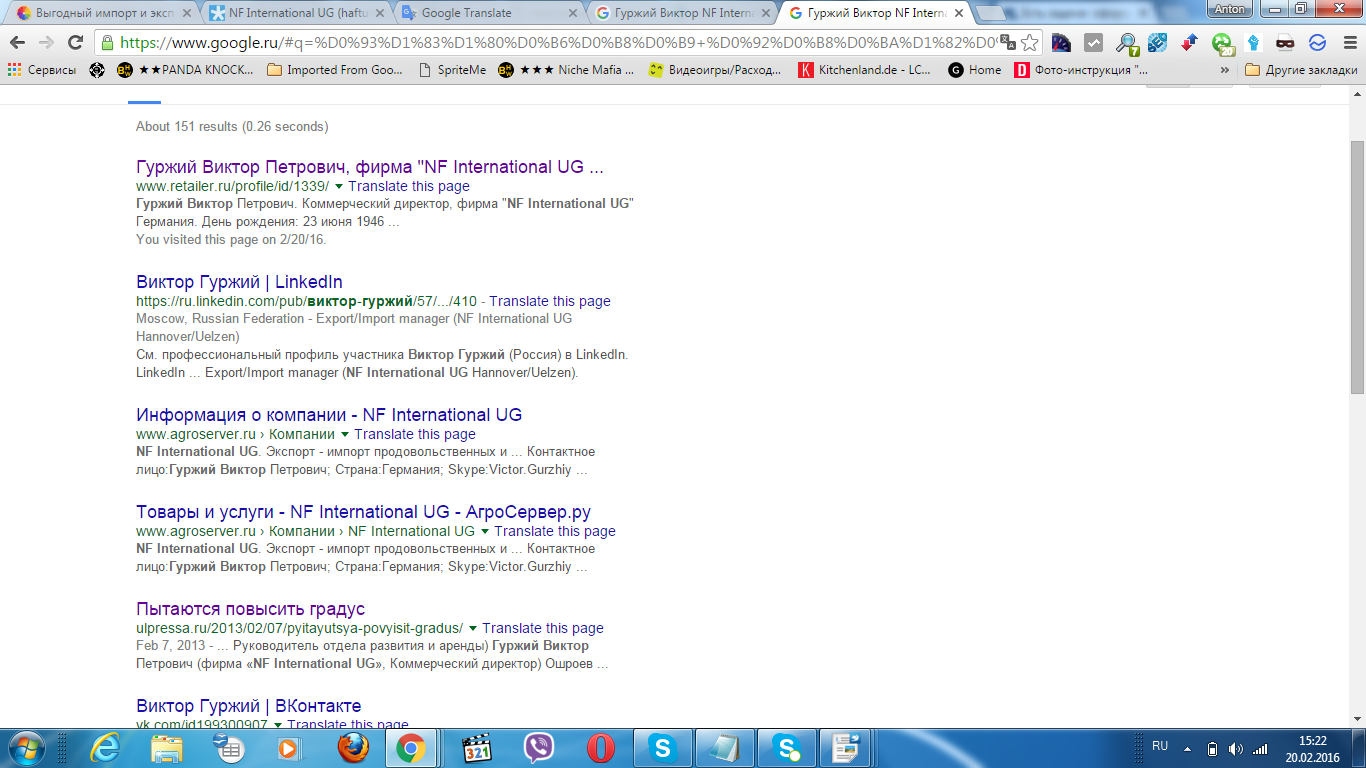Switch to the Chrome window on the taskbar
The image size is (1366, 768).
click(410, 748)
